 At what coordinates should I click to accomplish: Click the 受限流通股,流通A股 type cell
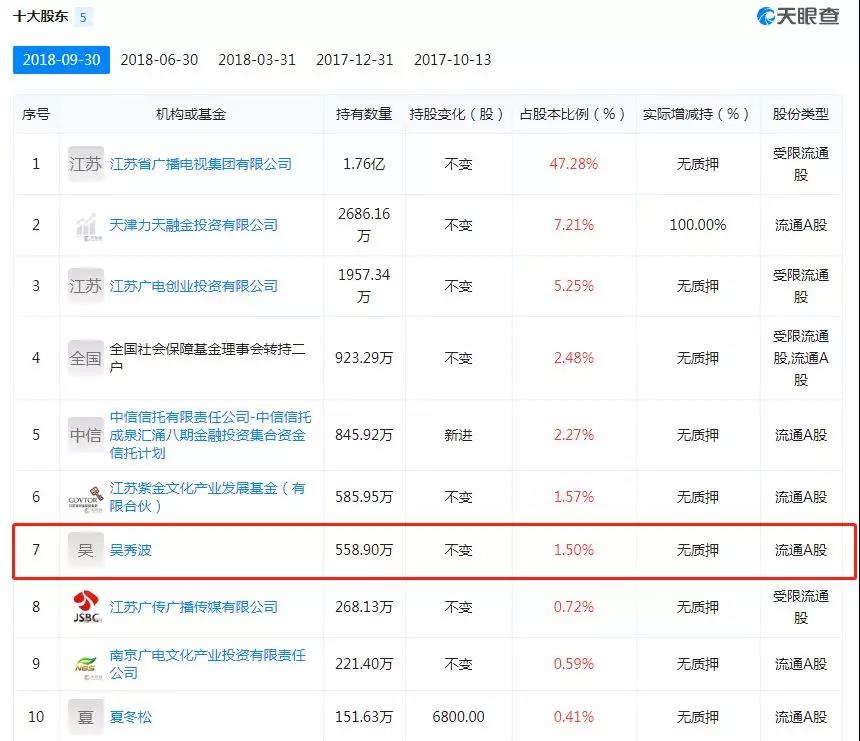click(x=801, y=358)
